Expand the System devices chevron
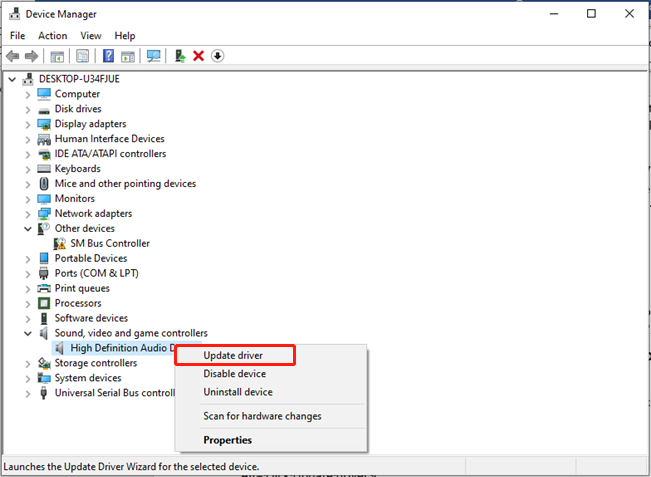 tap(27, 379)
